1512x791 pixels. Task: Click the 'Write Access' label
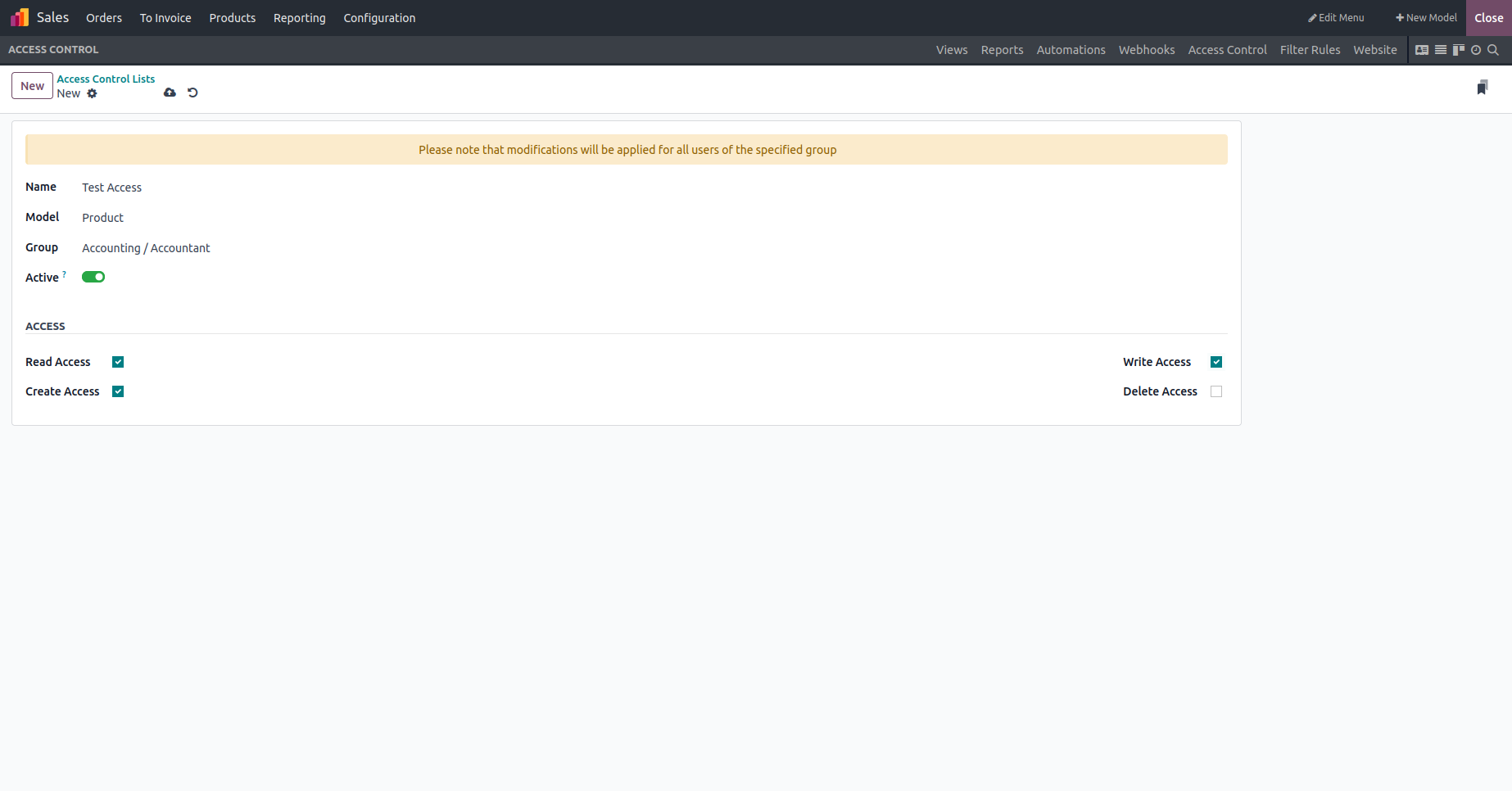click(1157, 362)
